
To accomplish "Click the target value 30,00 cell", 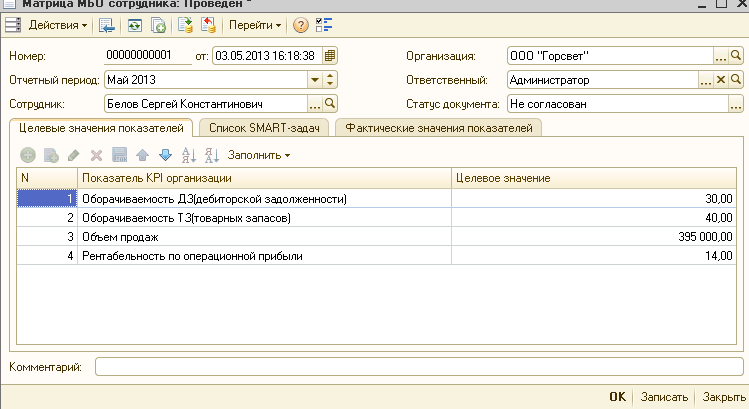I will coord(594,198).
